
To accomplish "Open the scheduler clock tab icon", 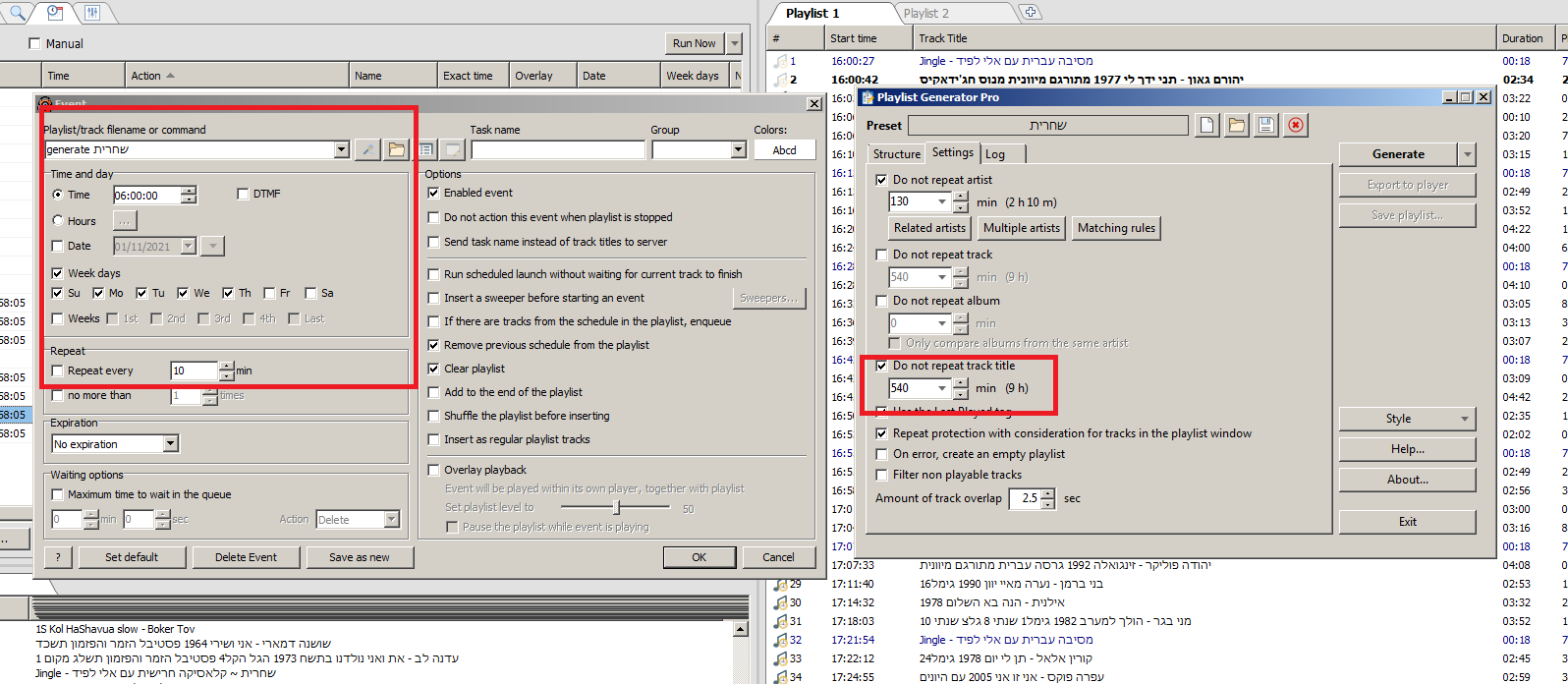I will pyautogui.click(x=55, y=13).
